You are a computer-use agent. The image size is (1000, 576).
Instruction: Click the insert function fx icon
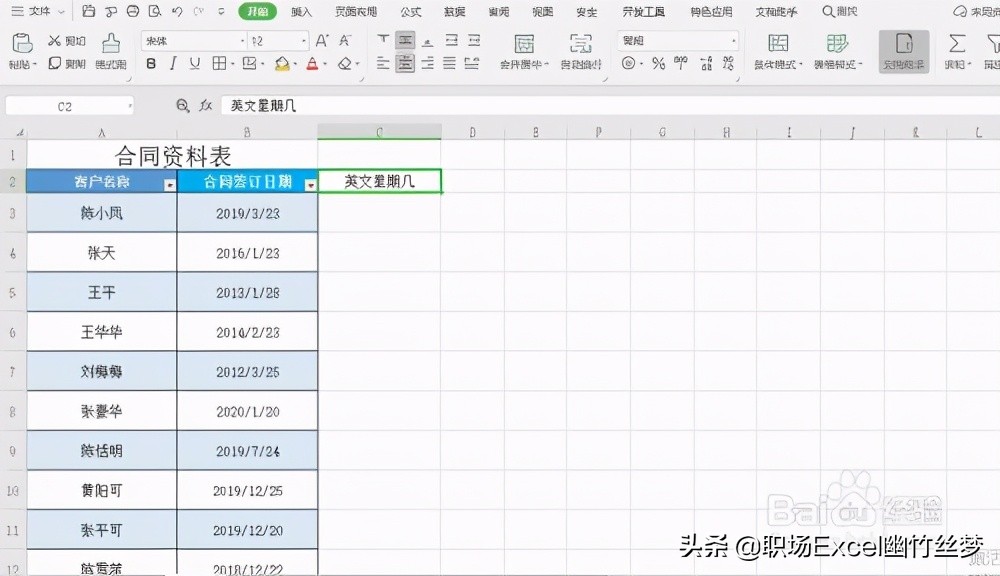(x=205, y=105)
